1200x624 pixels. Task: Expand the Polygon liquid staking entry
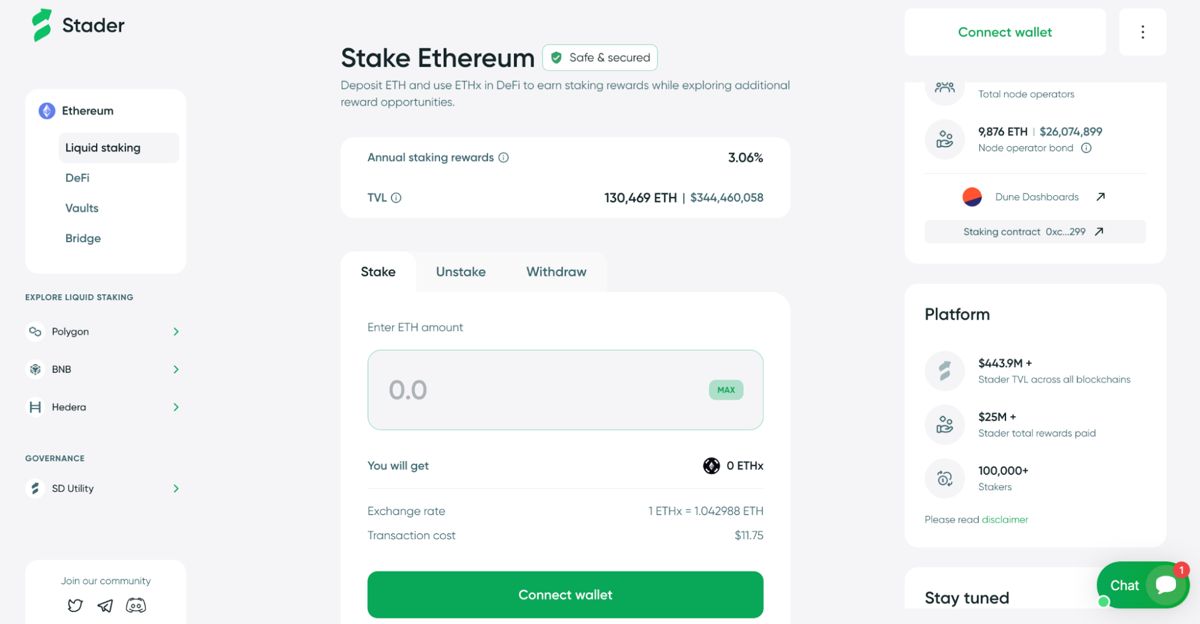(176, 332)
